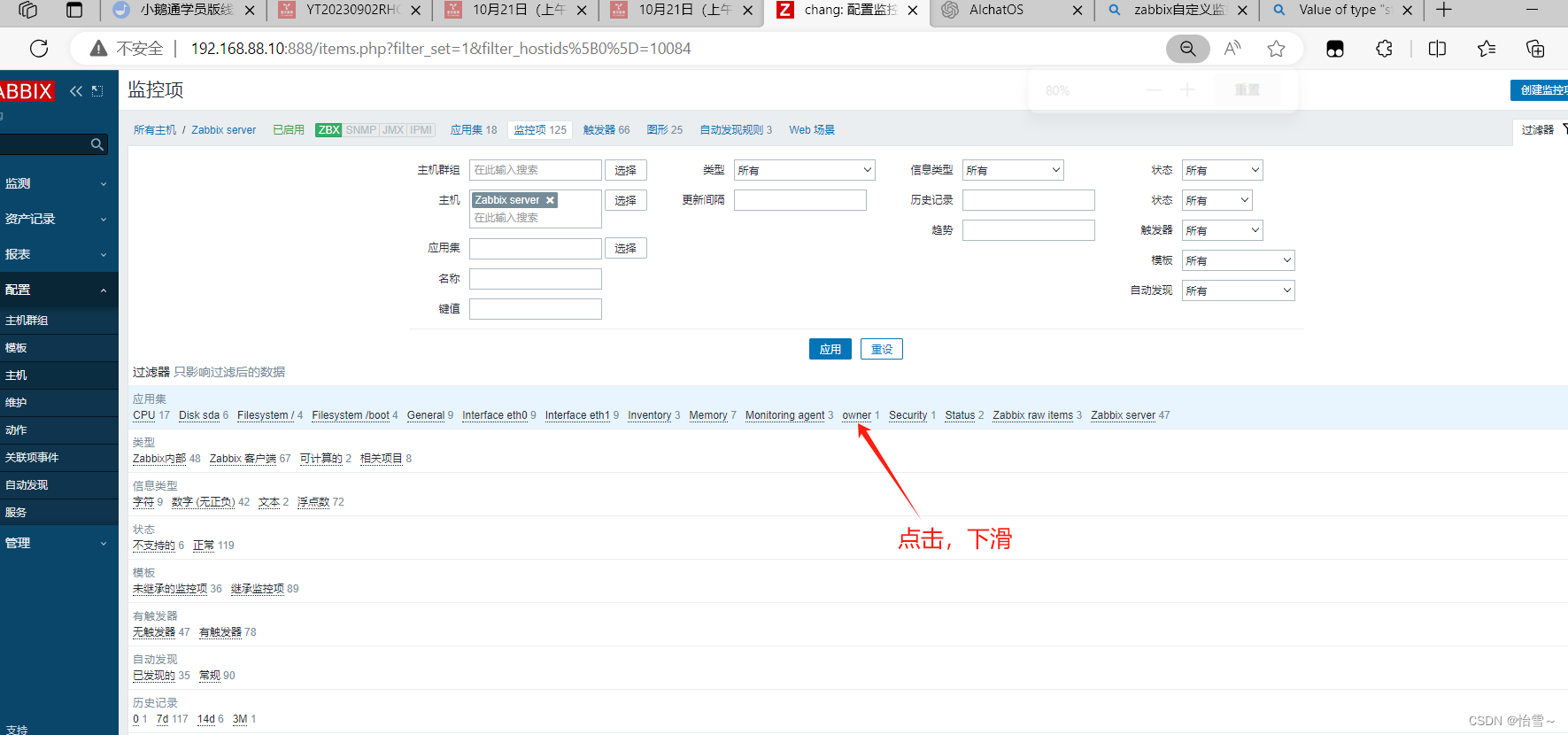Open the browser zoom magnifier icon

[1187, 49]
